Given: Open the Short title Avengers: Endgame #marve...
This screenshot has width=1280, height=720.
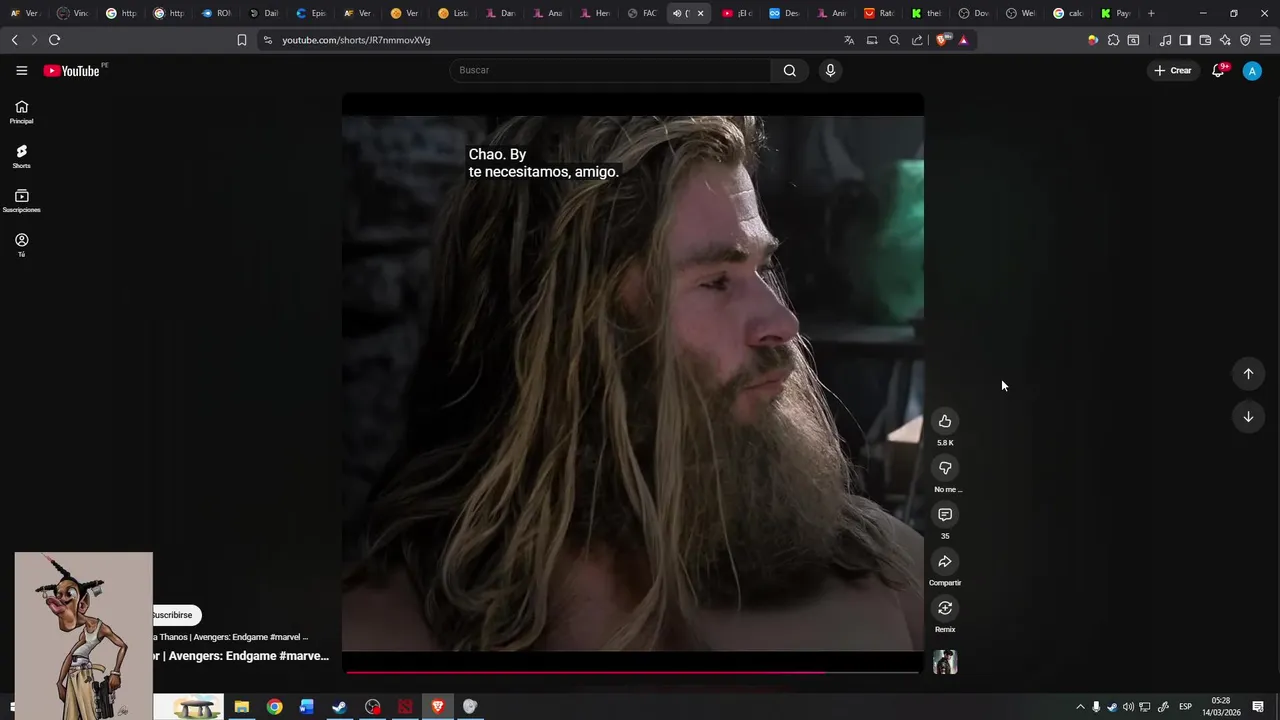Looking at the screenshot, I should pos(240,656).
